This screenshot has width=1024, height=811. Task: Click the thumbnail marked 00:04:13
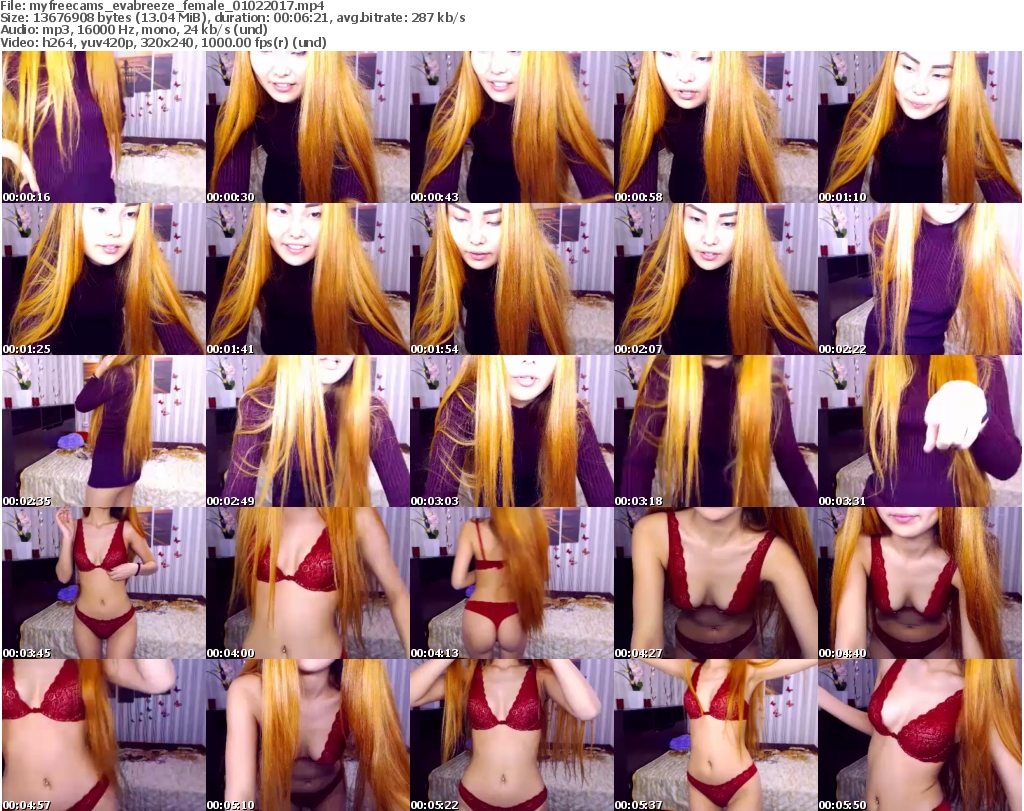[511, 583]
